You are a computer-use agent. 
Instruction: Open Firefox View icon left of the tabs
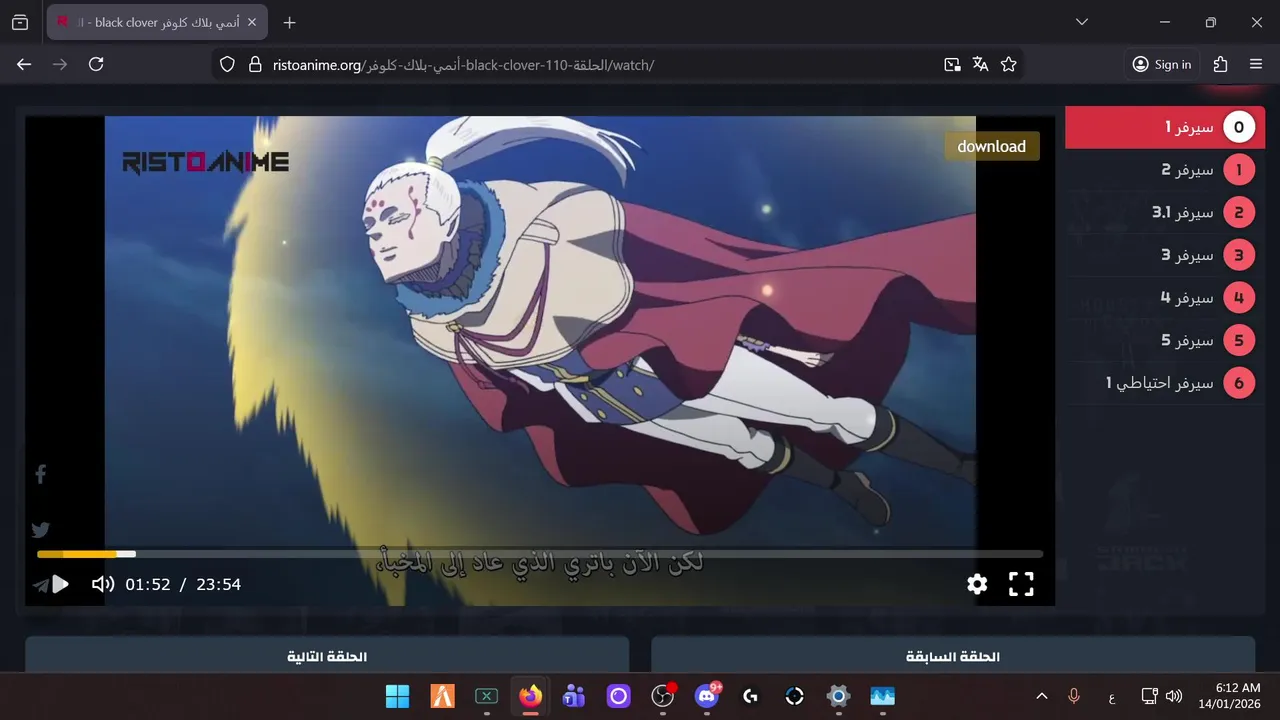coord(20,22)
